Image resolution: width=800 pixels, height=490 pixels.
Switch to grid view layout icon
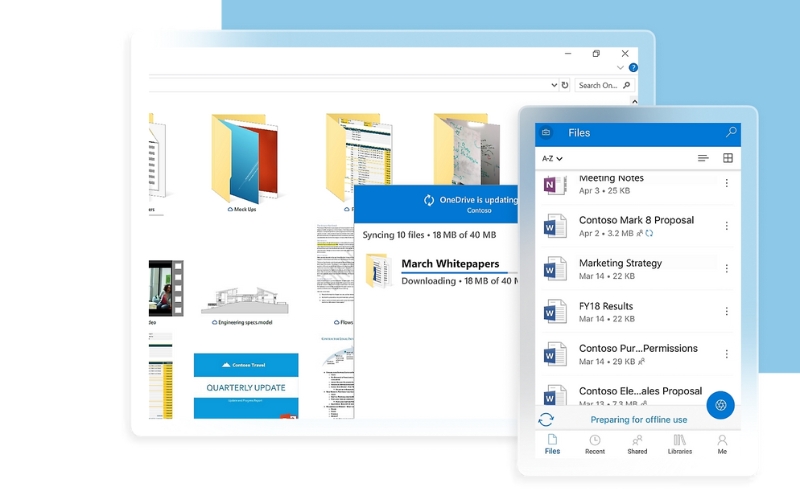click(x=728, y=158)
